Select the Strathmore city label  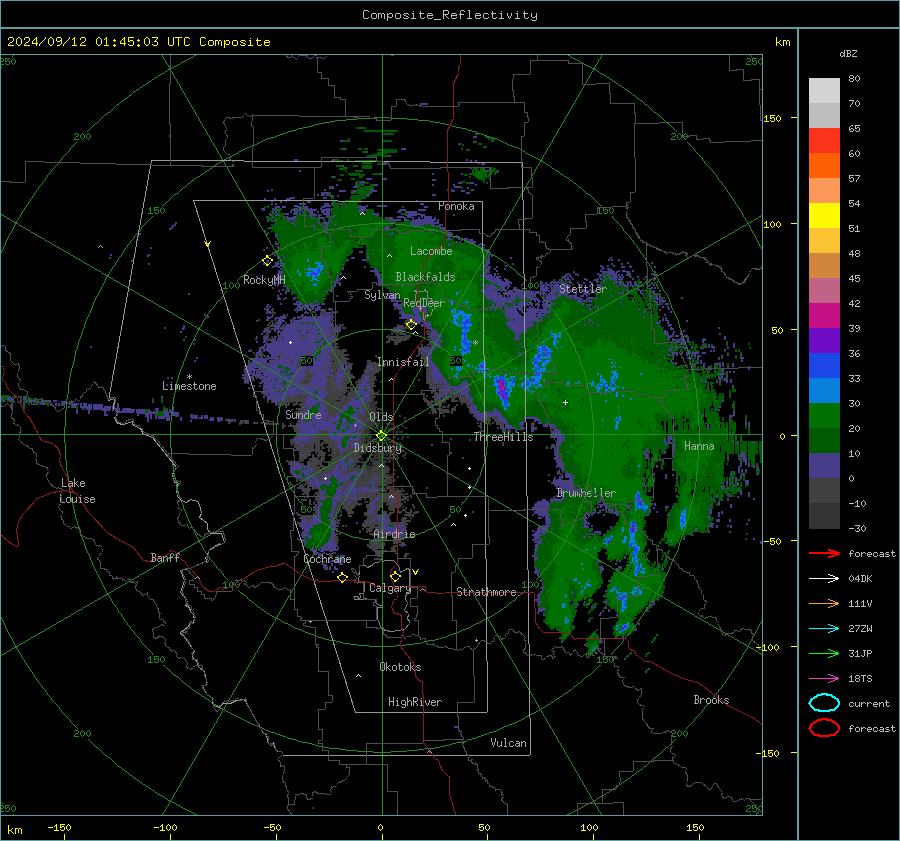486,592
